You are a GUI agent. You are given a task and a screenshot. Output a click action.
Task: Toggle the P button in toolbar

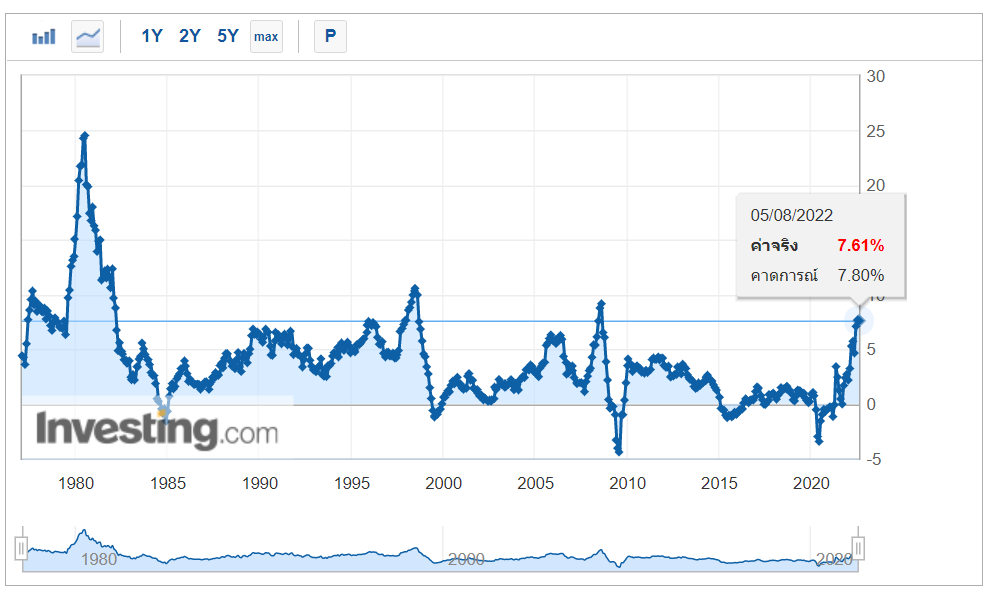pos(330,37)
